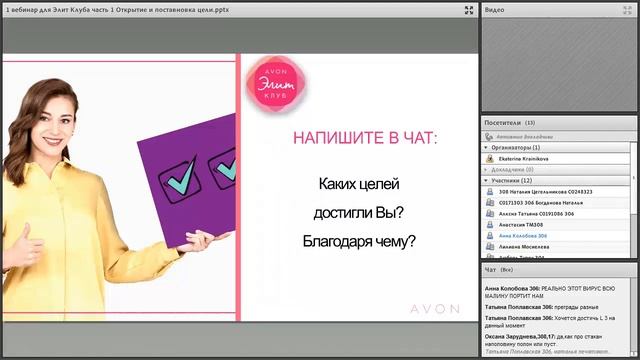The image size is (640, 360).
Task: Click the participant icon beside Лилиана Моснелева
Action: coord(490,247)
